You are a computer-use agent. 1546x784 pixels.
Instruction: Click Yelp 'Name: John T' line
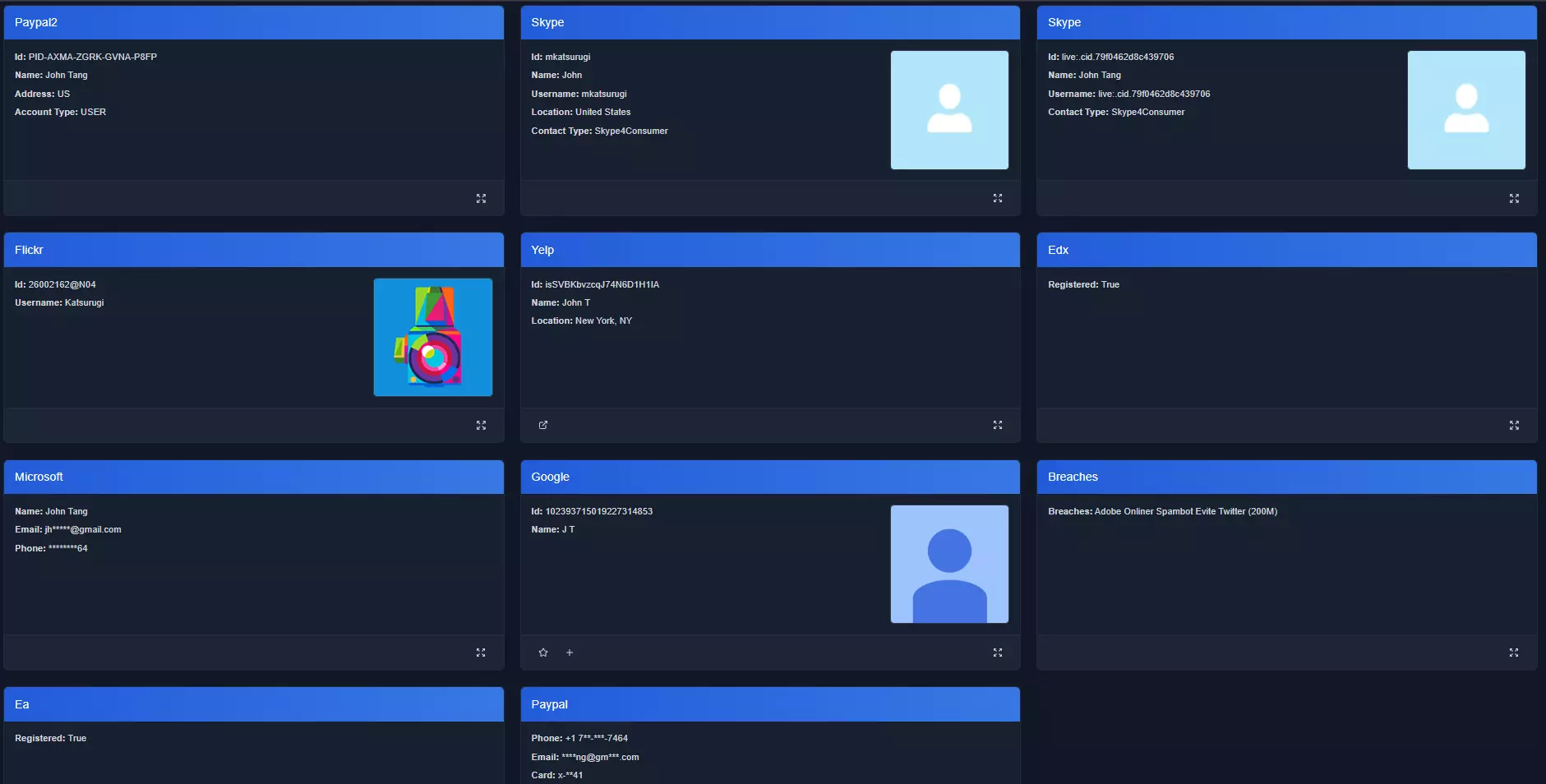pos(561,302)
